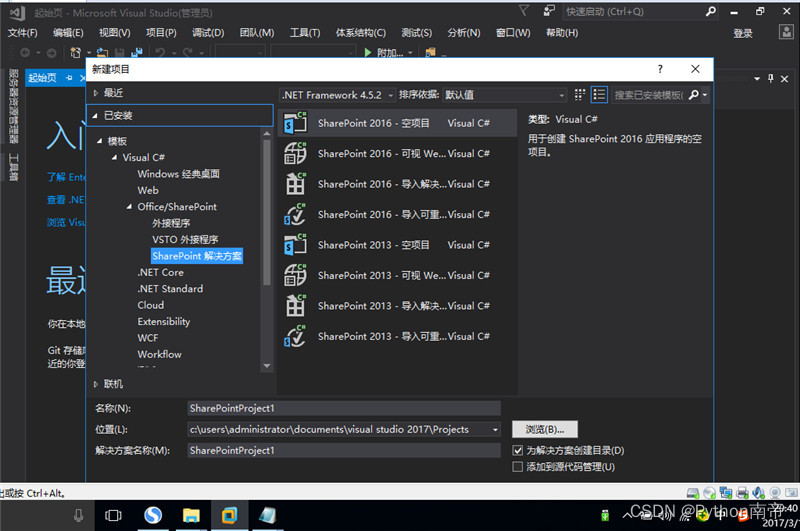Click the 解决方案名称 input field
This screenshot has height=531, width=800.
[x=344, y=450]
